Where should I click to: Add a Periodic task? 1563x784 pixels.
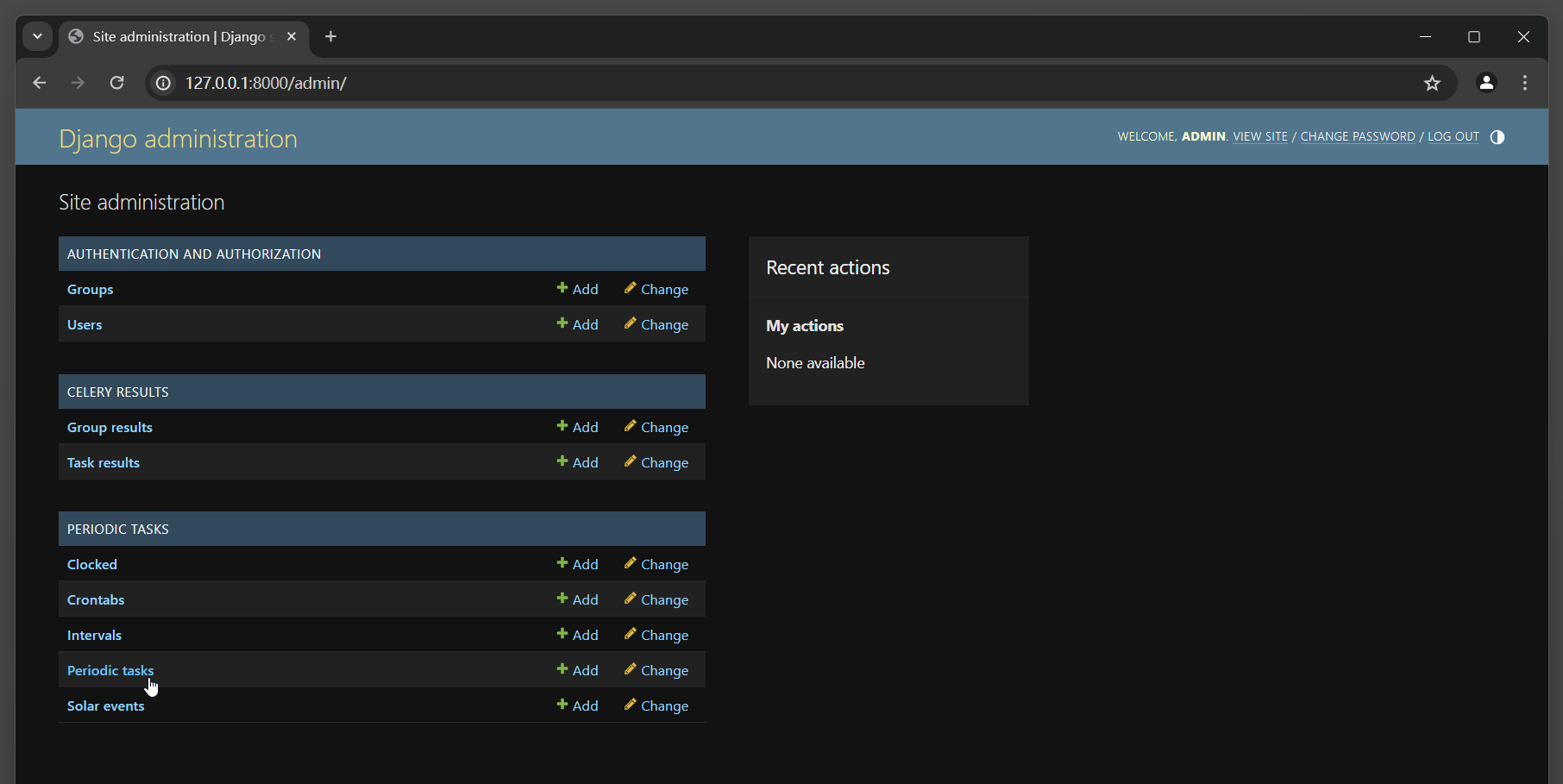point(577,670)
